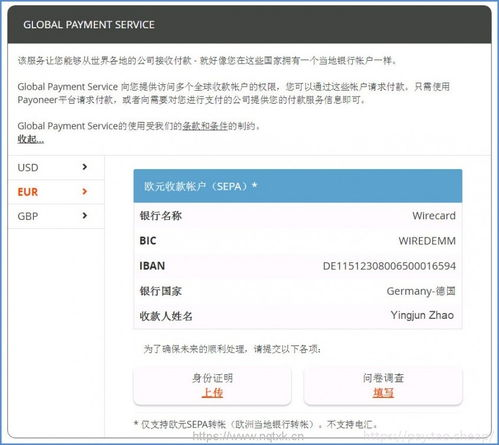499x445 pixels.
Task: Click the 欧元收款帐户 (SEPA) header
Action: (298, 186)
